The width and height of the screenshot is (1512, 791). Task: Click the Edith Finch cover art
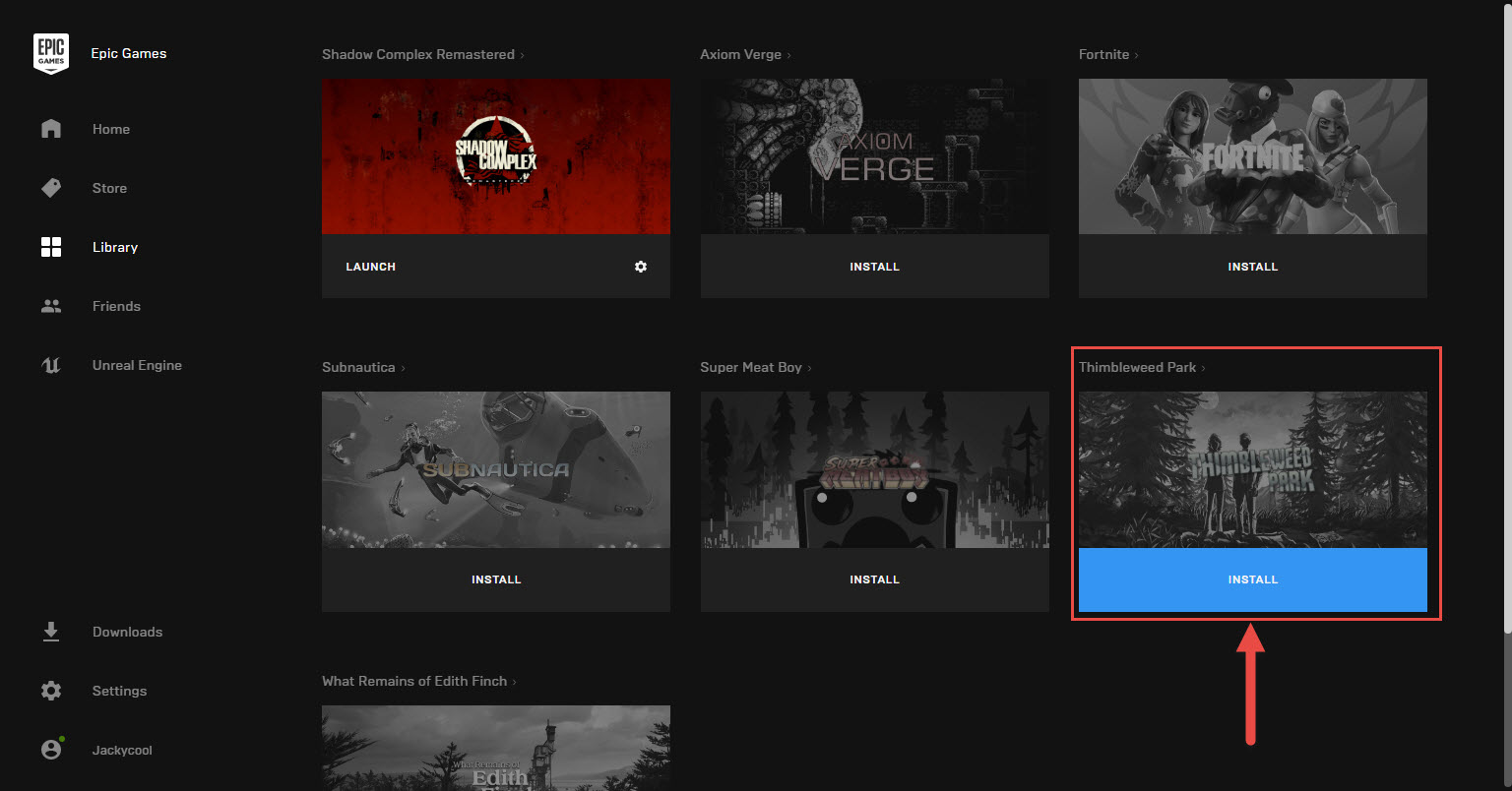point(496,748)
